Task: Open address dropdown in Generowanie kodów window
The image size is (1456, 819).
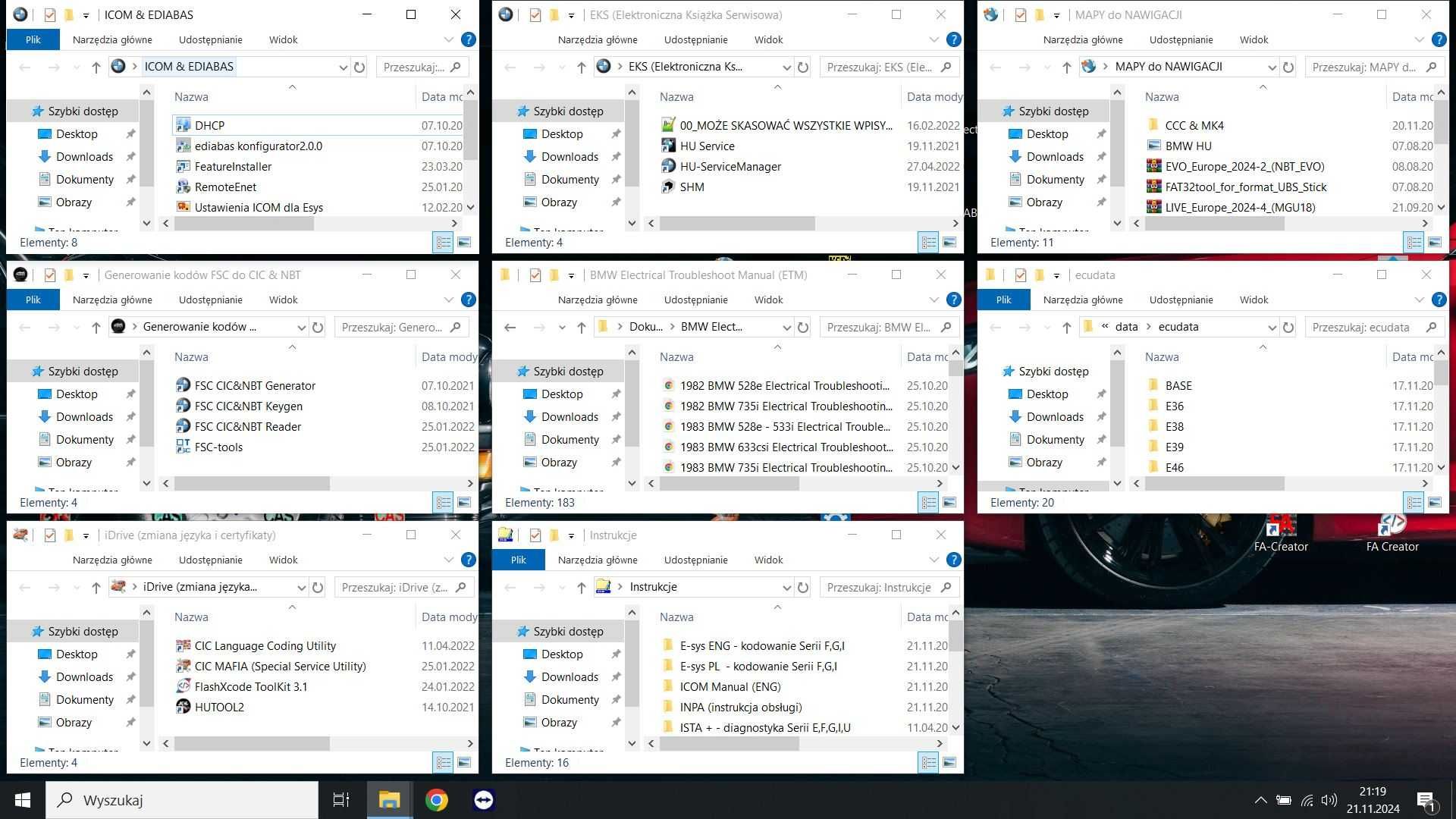Action: tap(301, 327)
